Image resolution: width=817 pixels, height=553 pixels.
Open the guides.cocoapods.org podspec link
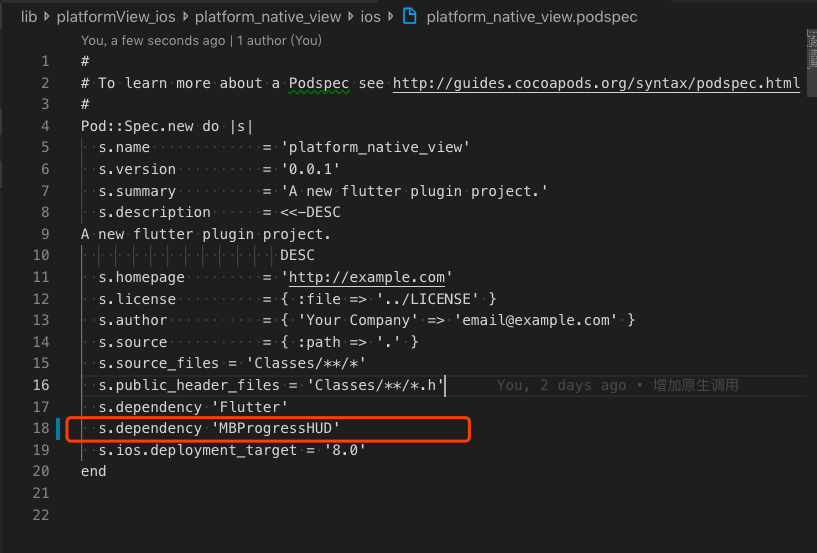[x=596, y=83]
